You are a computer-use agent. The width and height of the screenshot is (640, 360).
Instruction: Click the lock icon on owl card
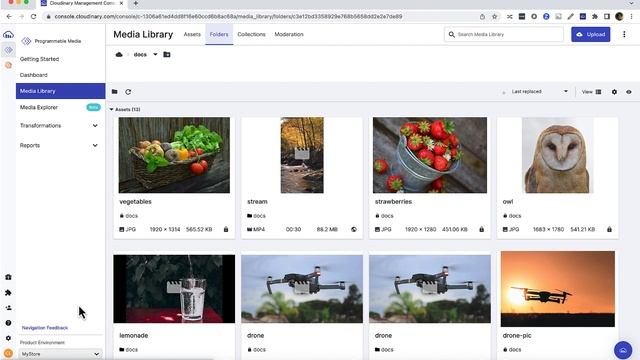(x=609, y=229)
